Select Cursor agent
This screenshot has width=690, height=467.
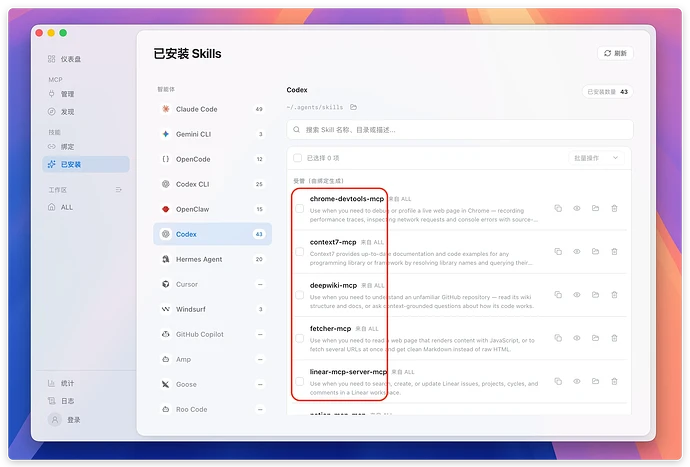pyautogui.click(x=213, y=284)
